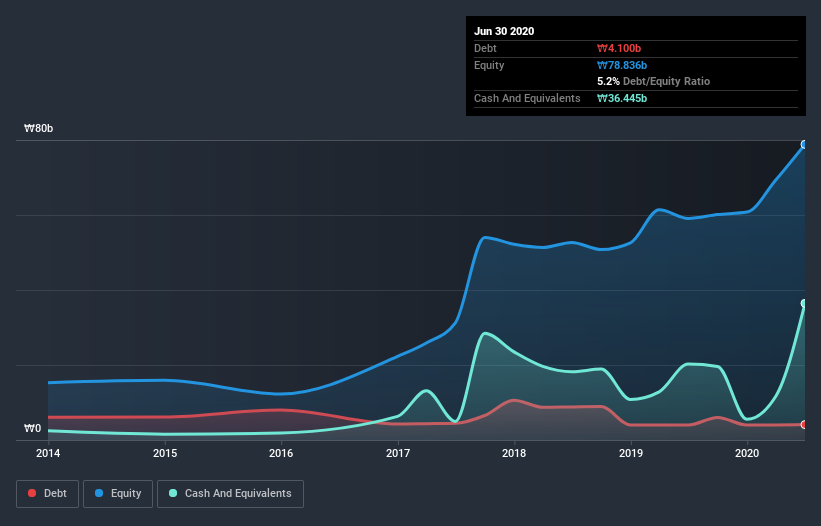
Task: Click the 5.2% Debt/Equity Ratio text
Action: click(x=653, y=82)
